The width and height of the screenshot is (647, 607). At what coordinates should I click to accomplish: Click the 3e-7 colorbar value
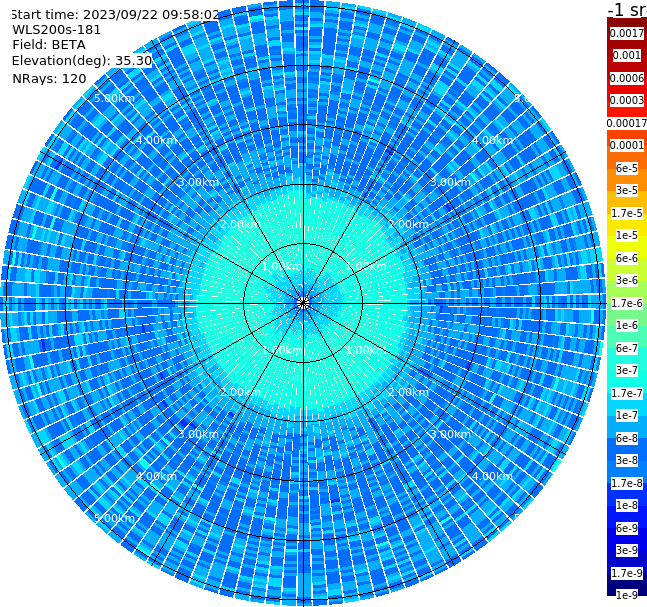(627, 370)
